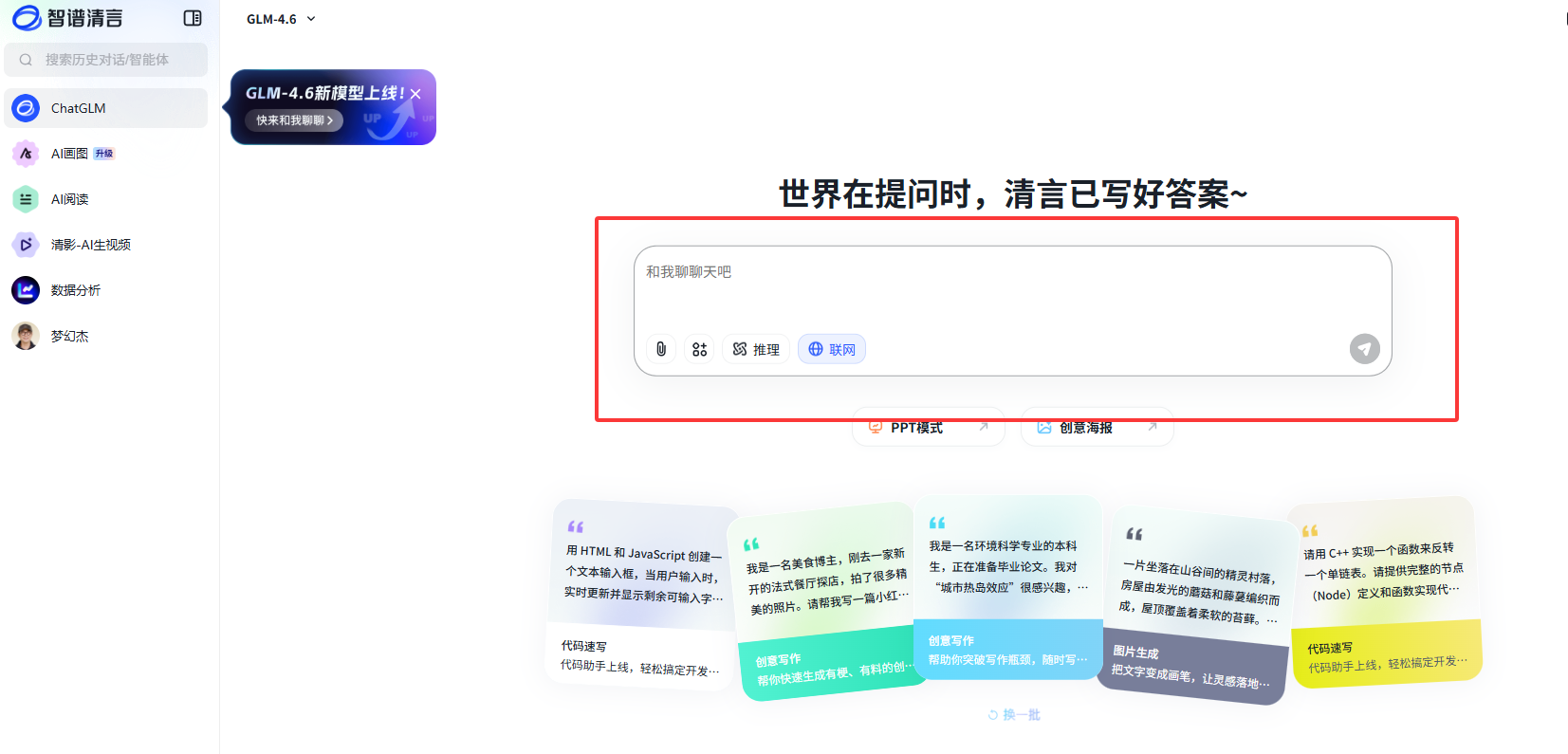Screen dimensions: 1568x754
Task: Open 数据分析 in the sidebar
Action: (x=106, y=290)
